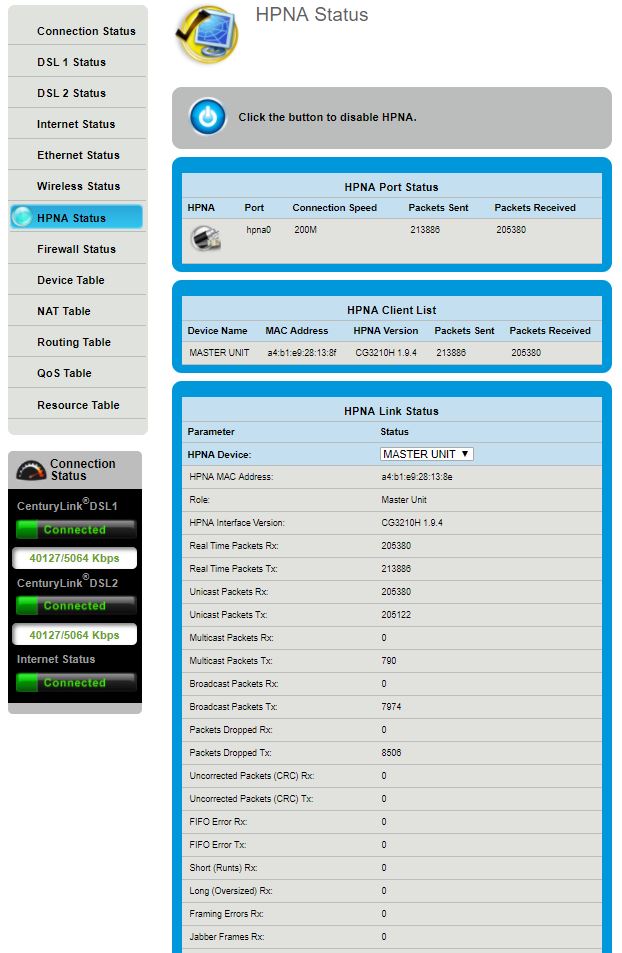Navigate to Ethernet Status
The height and width of the screenshot is (953, 622).
[x=78, y=155]
